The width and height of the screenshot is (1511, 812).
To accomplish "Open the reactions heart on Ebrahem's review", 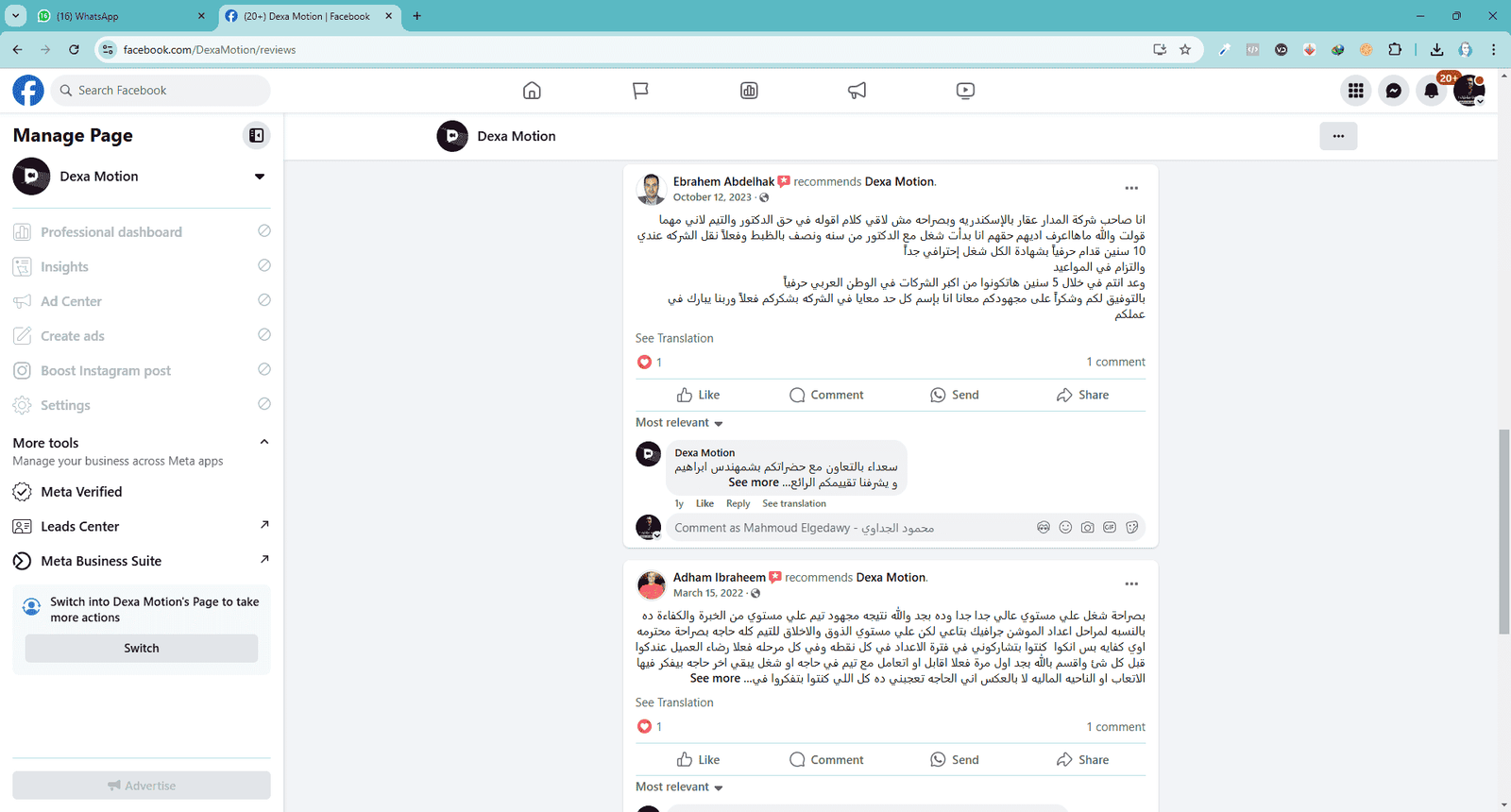I will click(x=644, y=363).
